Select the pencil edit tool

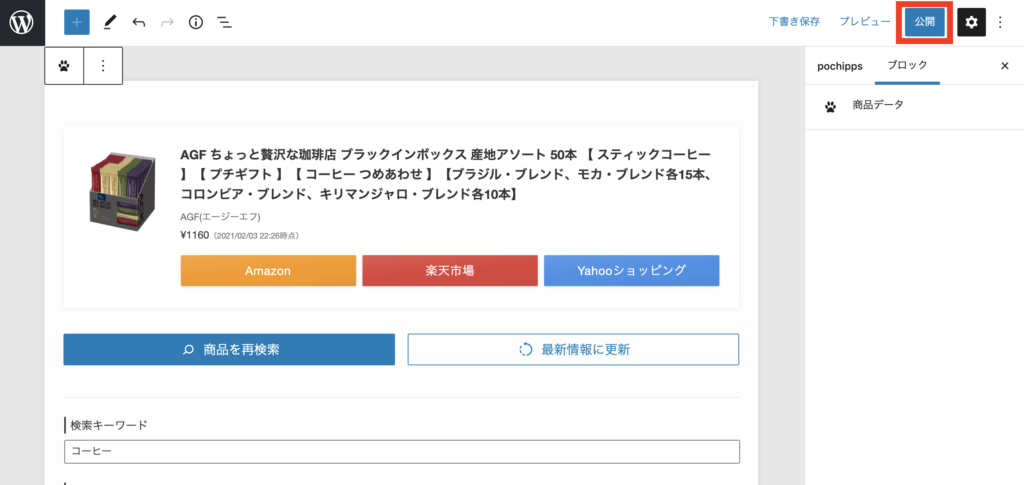pos(109,23)
